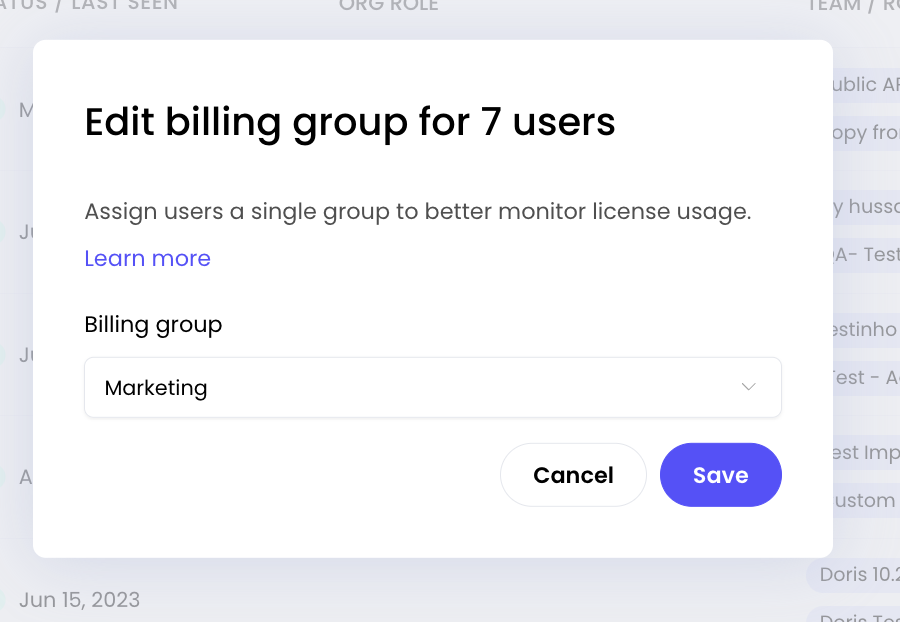Cancel the billing group edit

coord(573,475)
